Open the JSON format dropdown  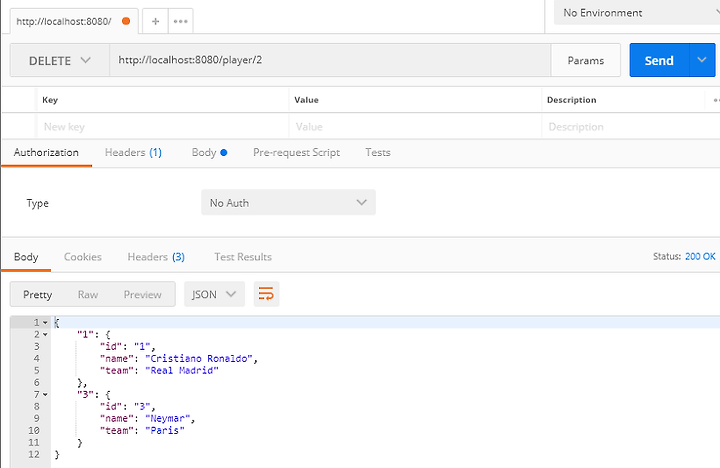[214, 294]
